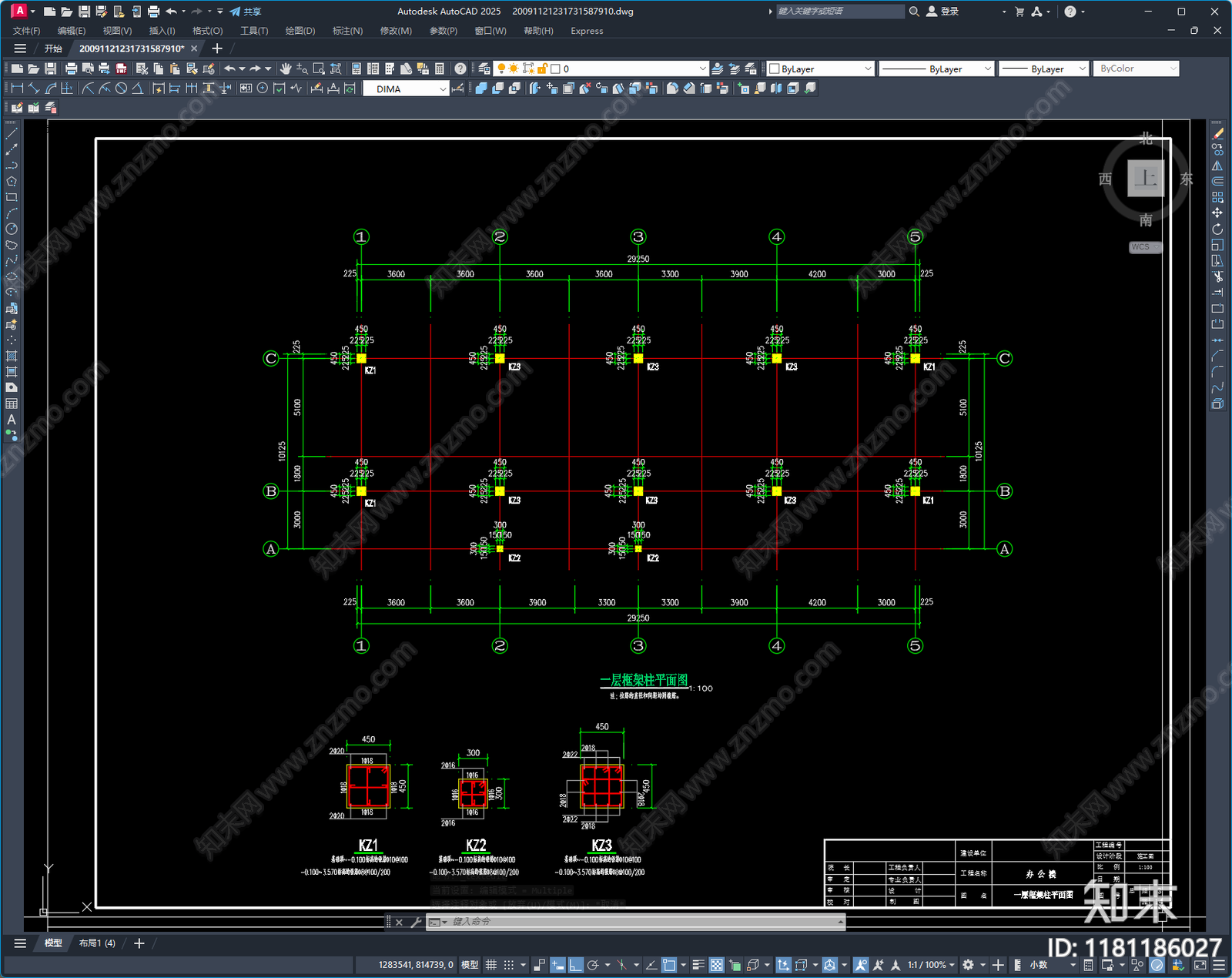Select the Linear dimension tool

[x=17, y=89]
